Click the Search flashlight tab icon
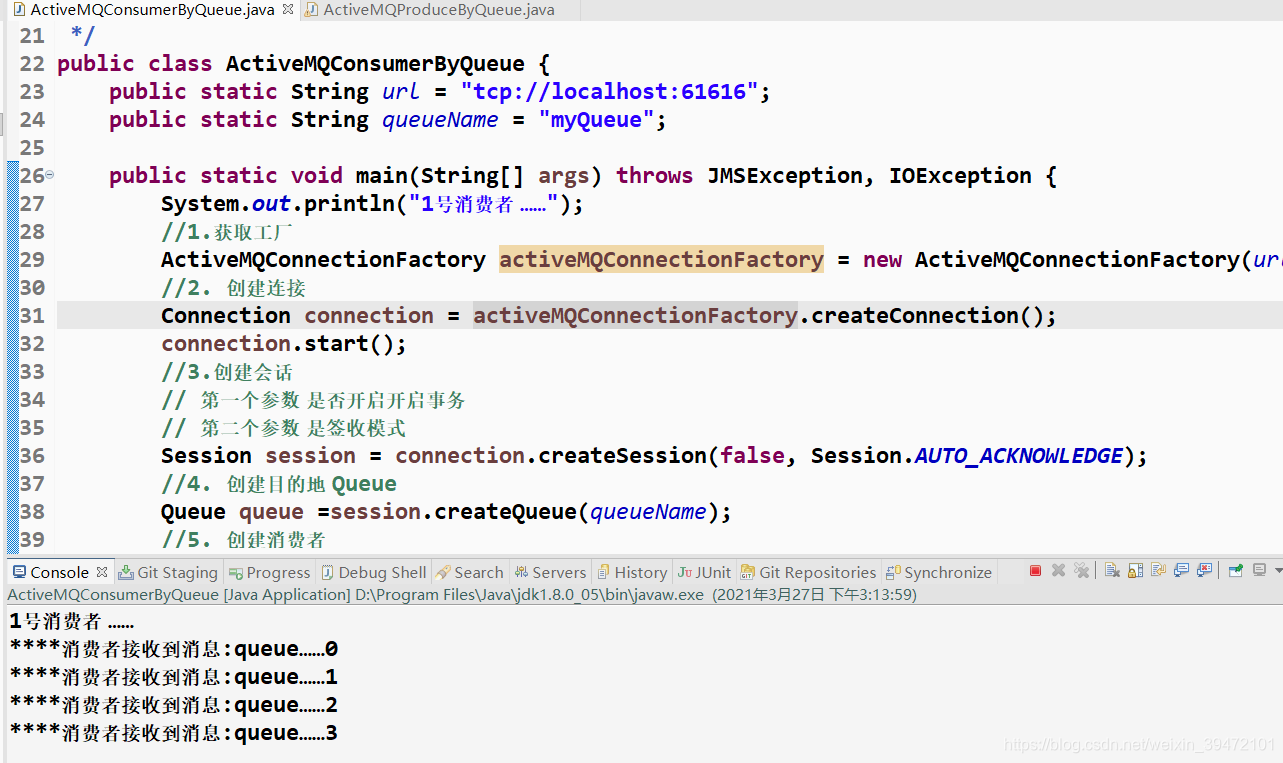The image size is (1283, 763). [444, 572]
